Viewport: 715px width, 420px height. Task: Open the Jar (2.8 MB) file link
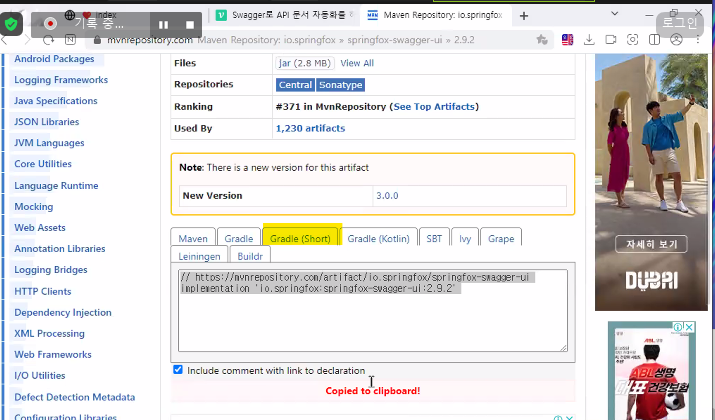(305, 63)
